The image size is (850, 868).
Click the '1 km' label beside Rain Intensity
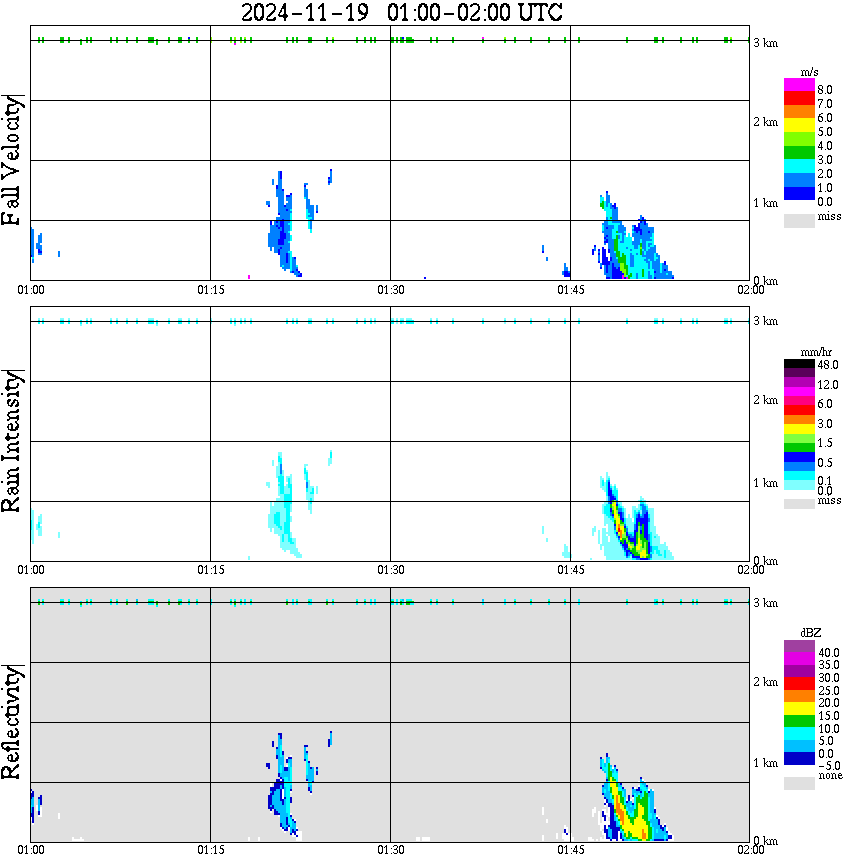(765, 483)
